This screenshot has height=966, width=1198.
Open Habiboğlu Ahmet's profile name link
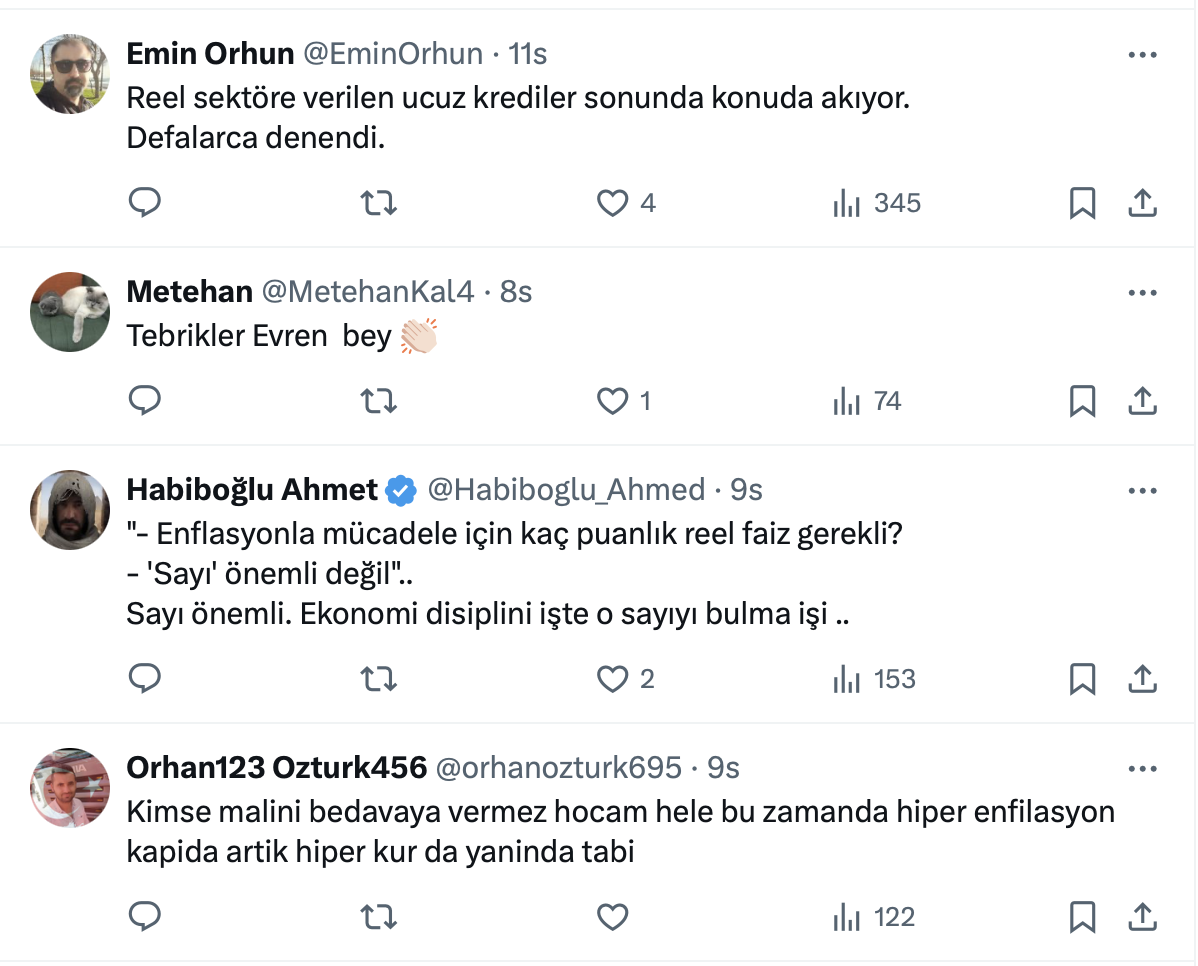(x=252, y=489)
